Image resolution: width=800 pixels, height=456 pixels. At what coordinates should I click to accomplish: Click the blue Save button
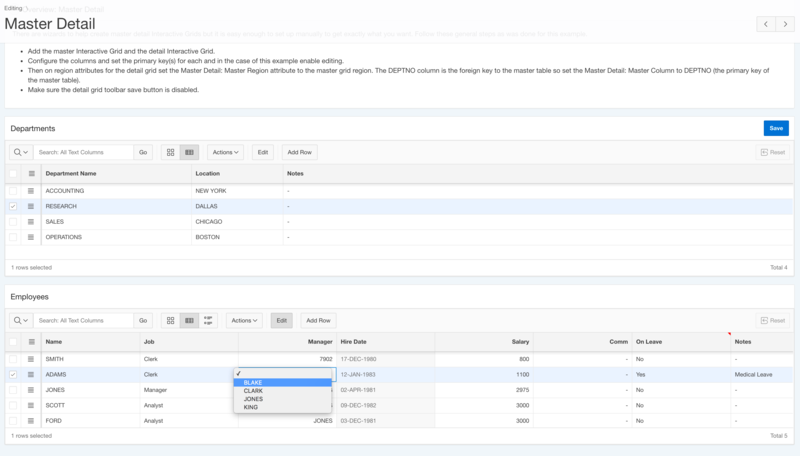[775, 128]
